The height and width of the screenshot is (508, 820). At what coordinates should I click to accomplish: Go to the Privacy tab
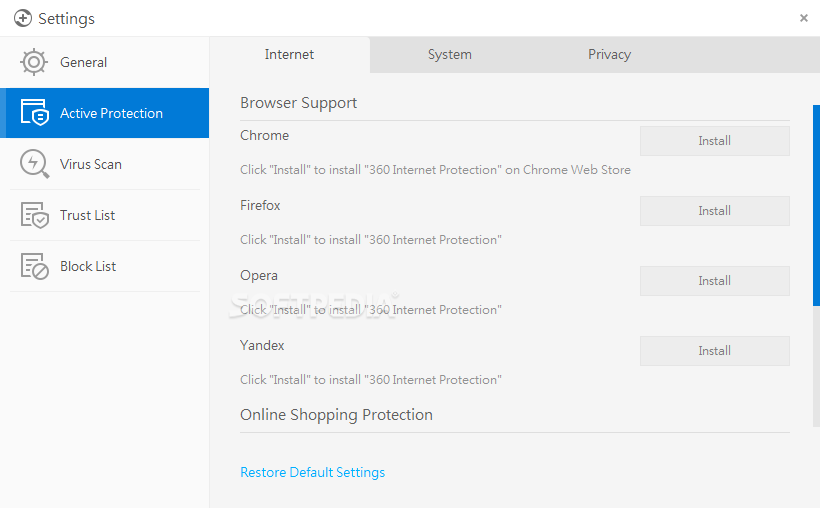coord(609,55)
